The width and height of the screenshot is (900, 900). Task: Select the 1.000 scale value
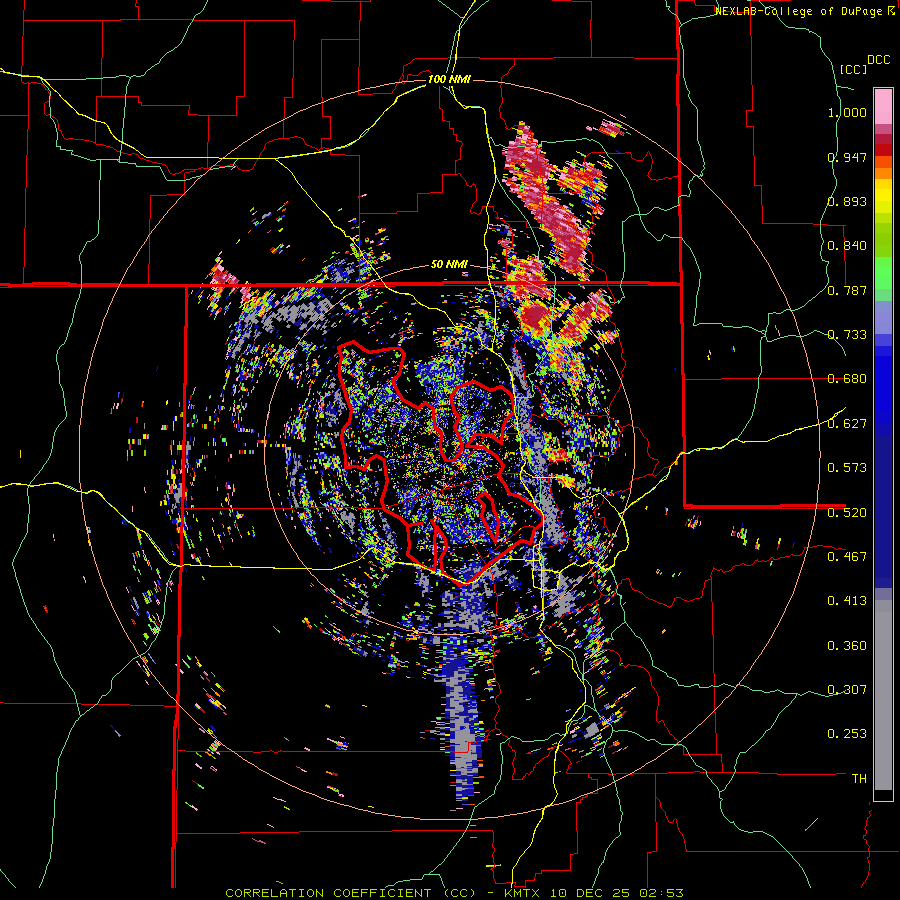(847, 112)
